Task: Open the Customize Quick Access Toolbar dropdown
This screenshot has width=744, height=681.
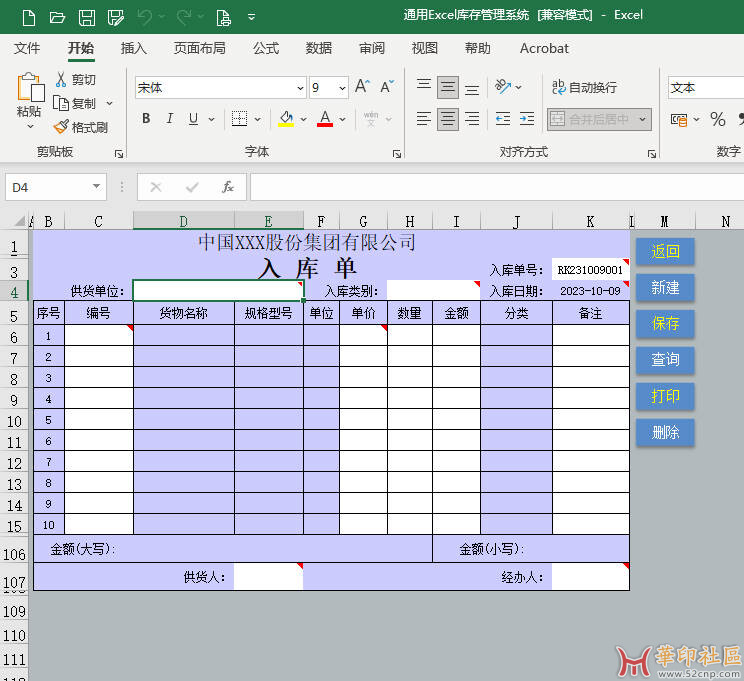Action: tap(251, 17)
